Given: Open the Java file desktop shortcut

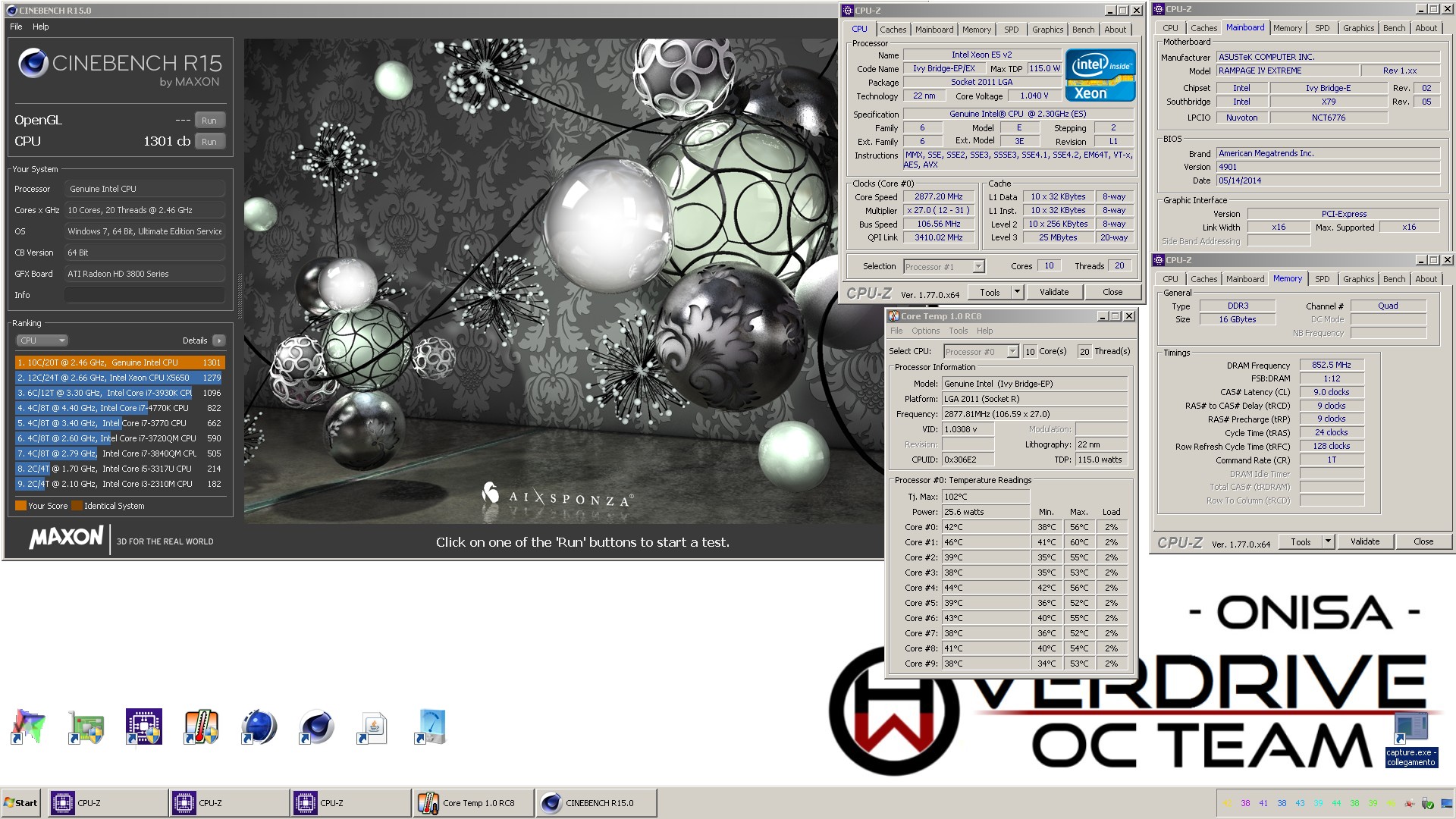Looking at the screenshot, I should (374, 727).
